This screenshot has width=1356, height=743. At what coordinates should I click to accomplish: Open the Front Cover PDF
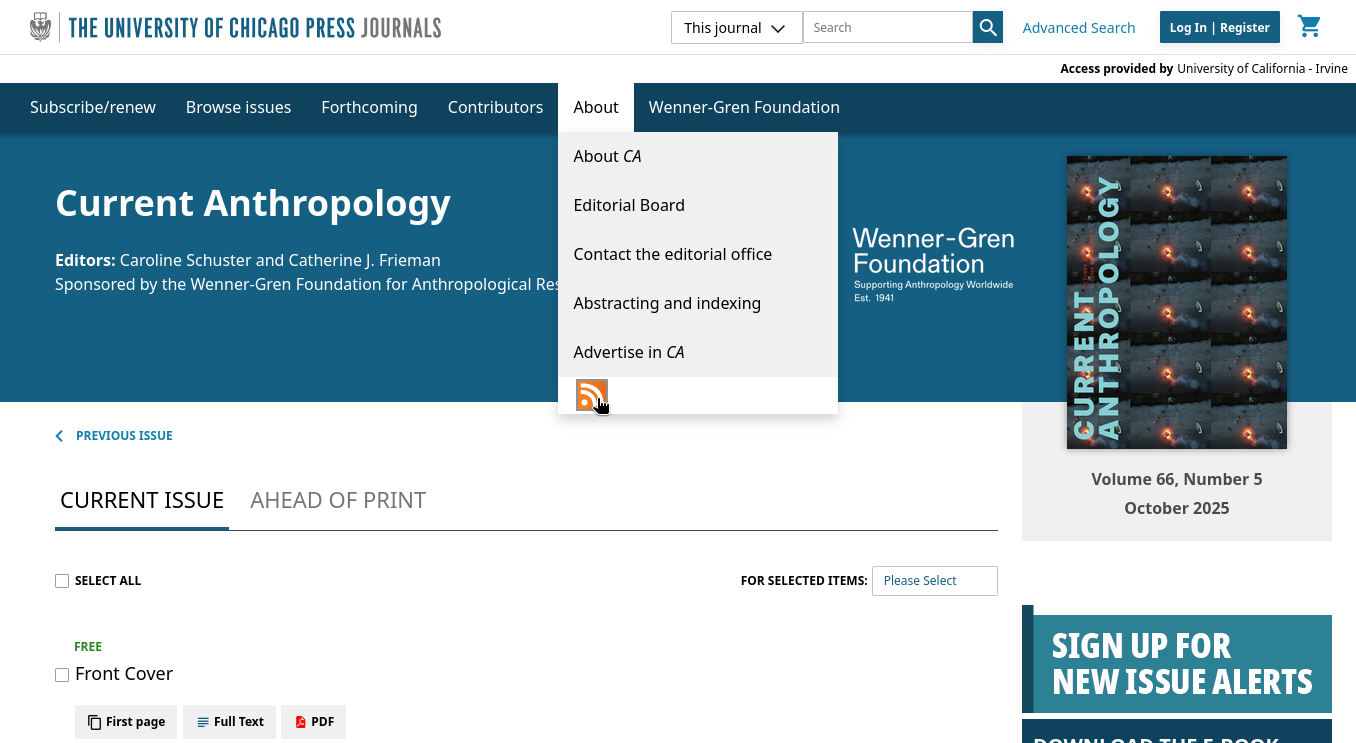pyautogui.click(x=313, y=722)
